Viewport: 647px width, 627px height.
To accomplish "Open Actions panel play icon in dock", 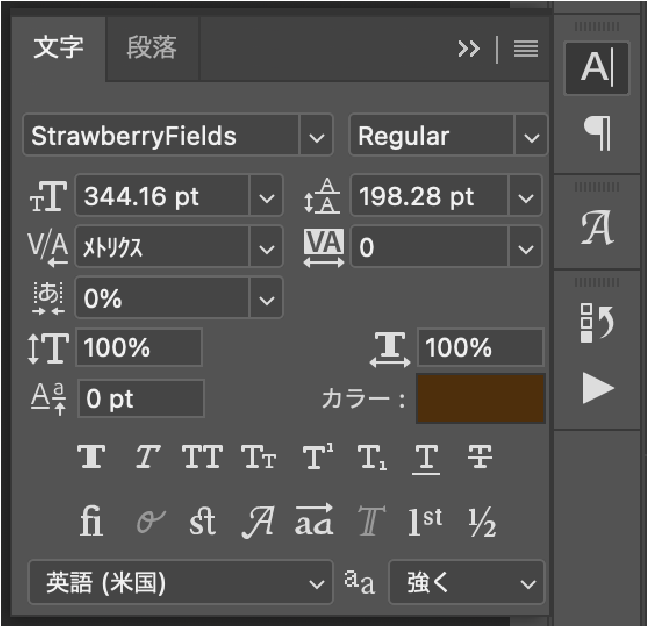I will 597,388.
